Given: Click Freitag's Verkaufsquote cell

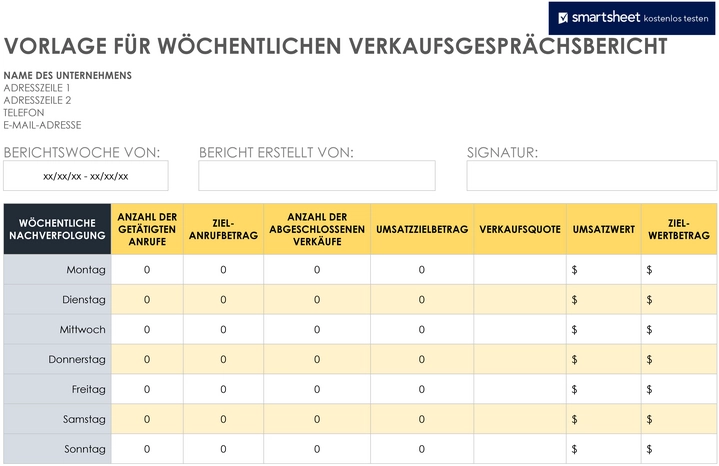Looking at the screenshot, I should (520, 389).
